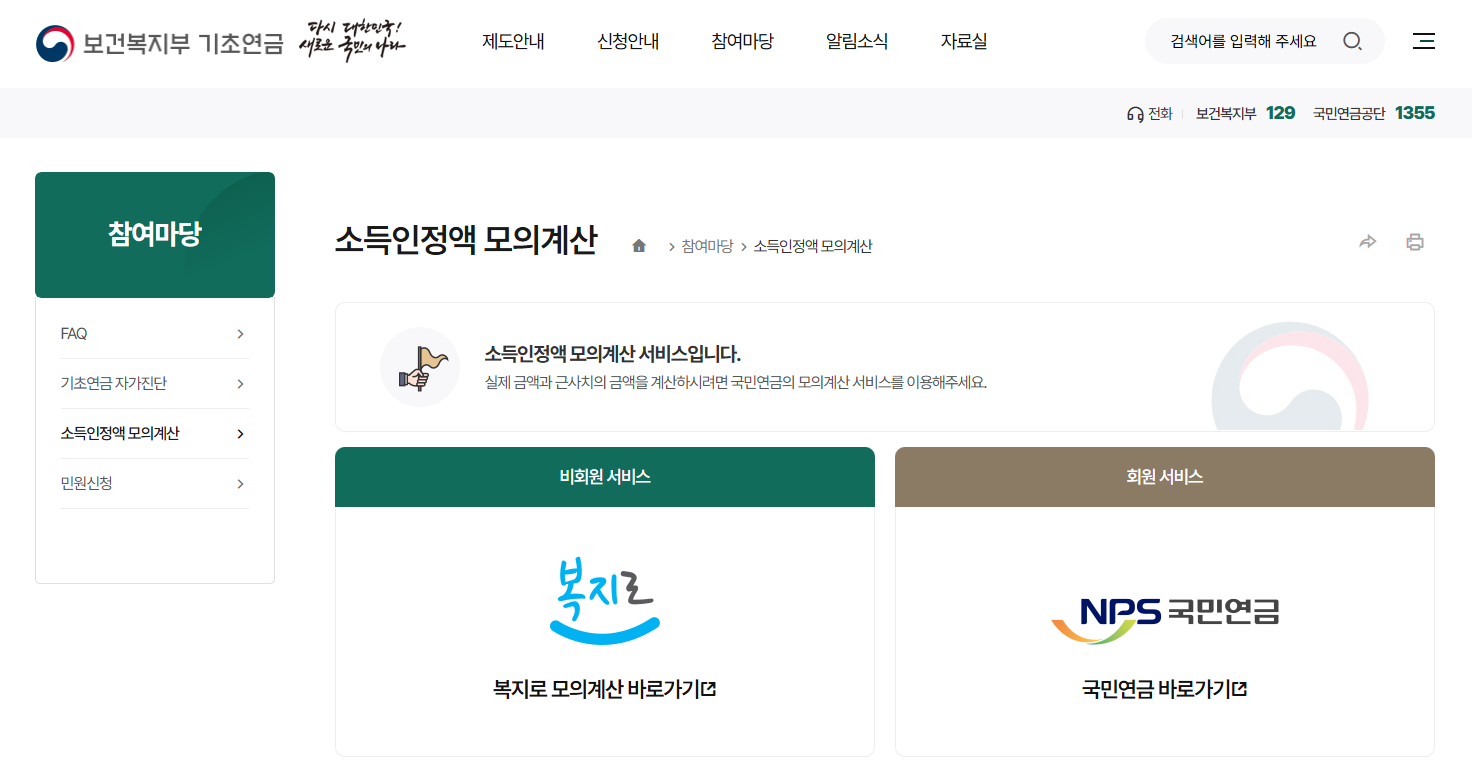Open the hamburger menu icon
This screenshot has width=1472, height=782.
[1423, 41]
